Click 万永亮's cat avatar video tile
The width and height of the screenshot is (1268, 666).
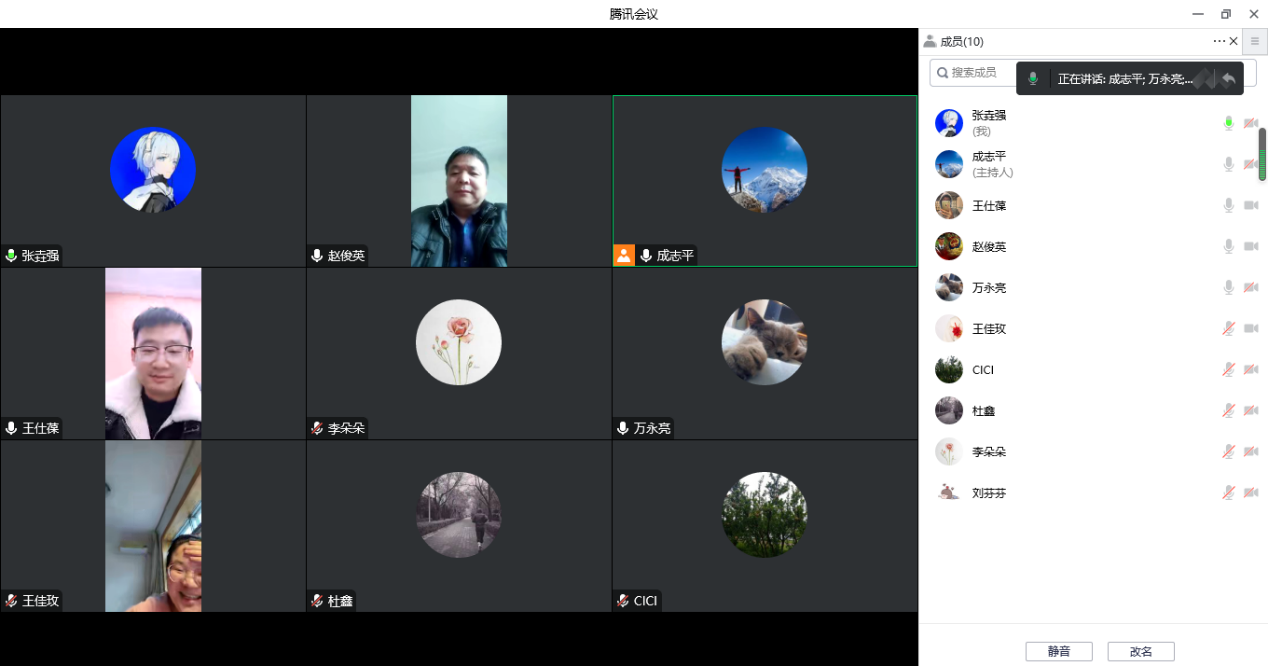(764, 342)
